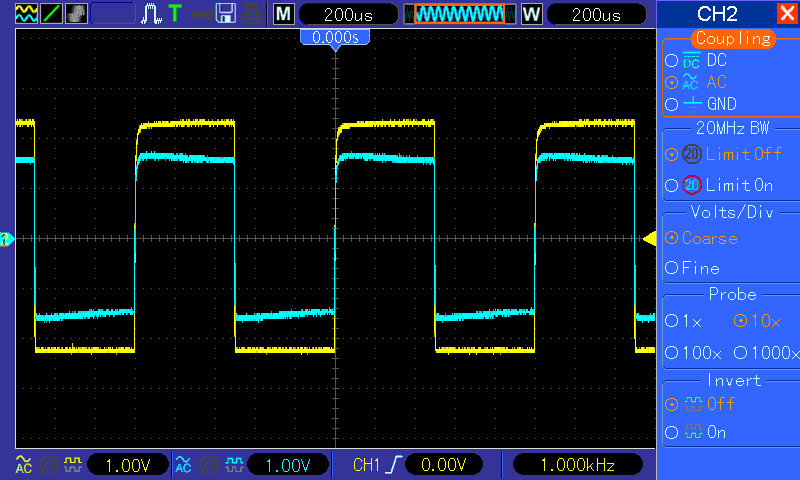
Task: Click the green T trigger icon
Action: (x=175, y=14)
